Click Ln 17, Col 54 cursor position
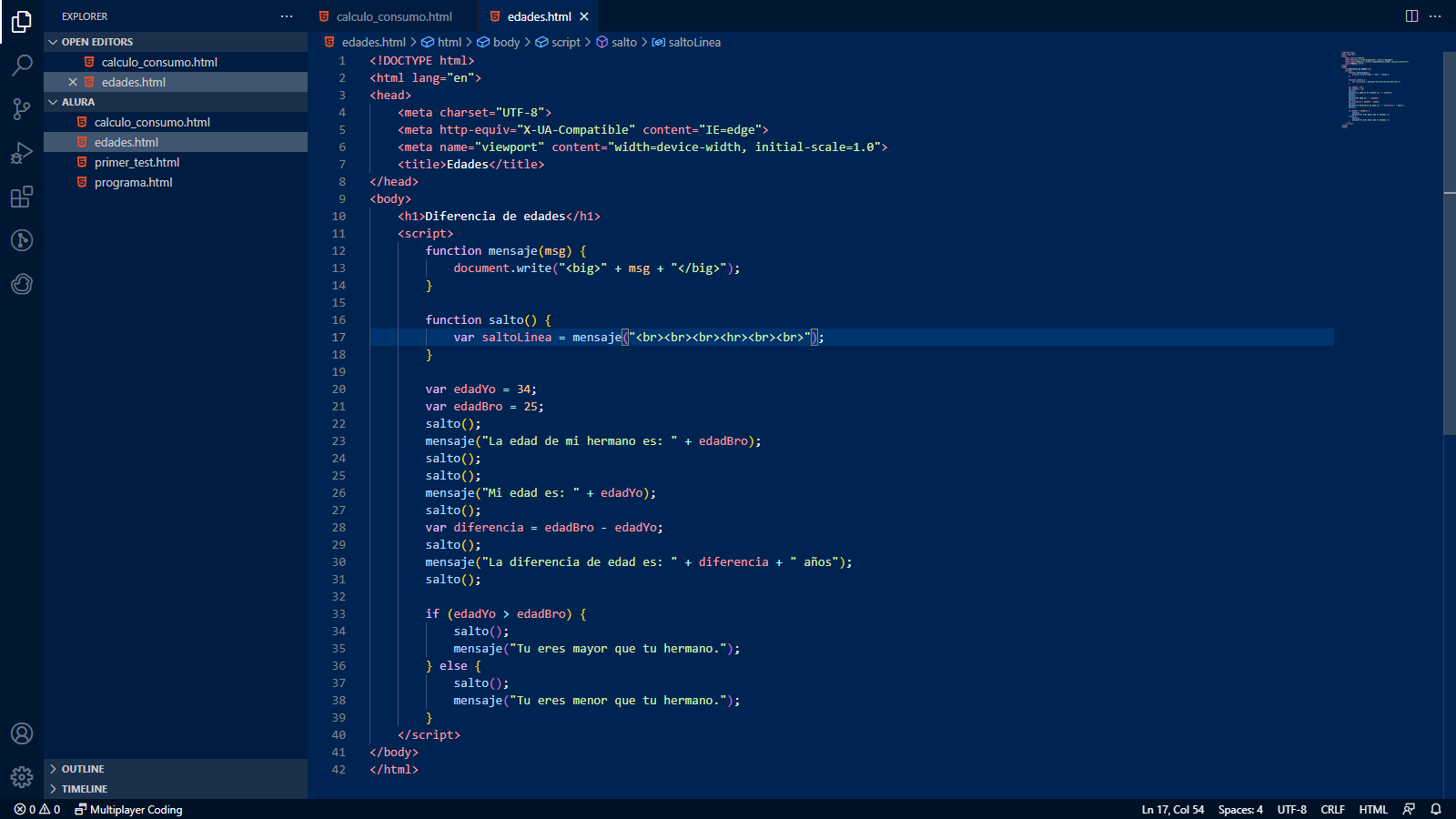The width and height of the screenshot is (1456, 819). point(1172,809)
